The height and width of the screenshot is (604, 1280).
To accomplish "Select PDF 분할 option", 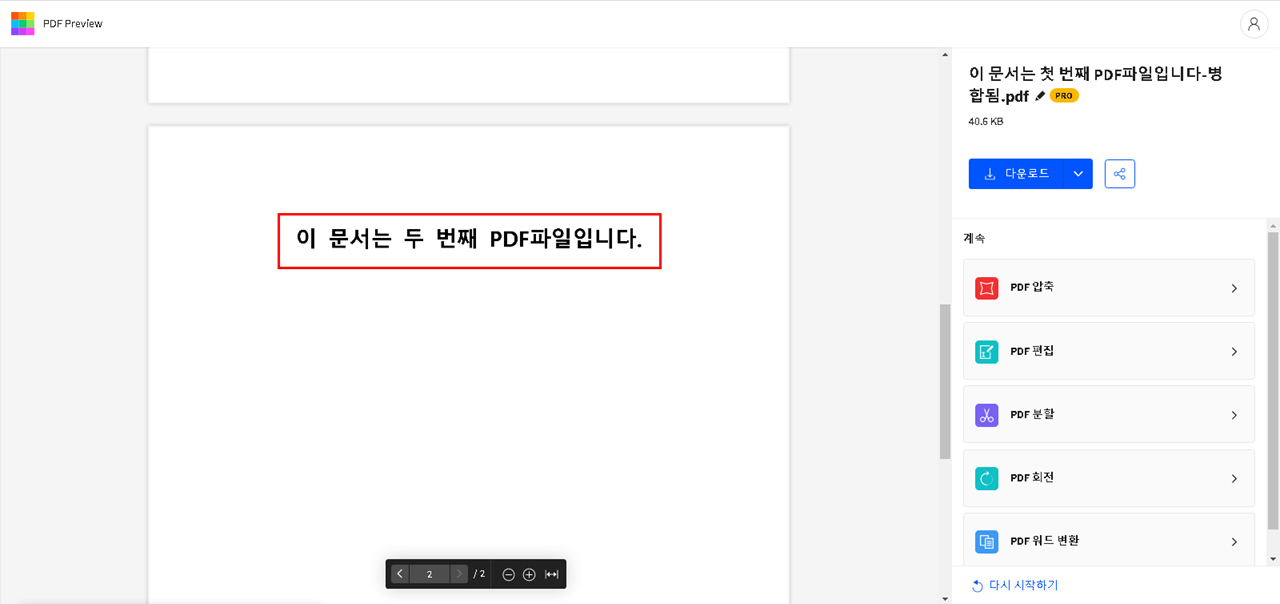I will click(x=1108, y=414).
